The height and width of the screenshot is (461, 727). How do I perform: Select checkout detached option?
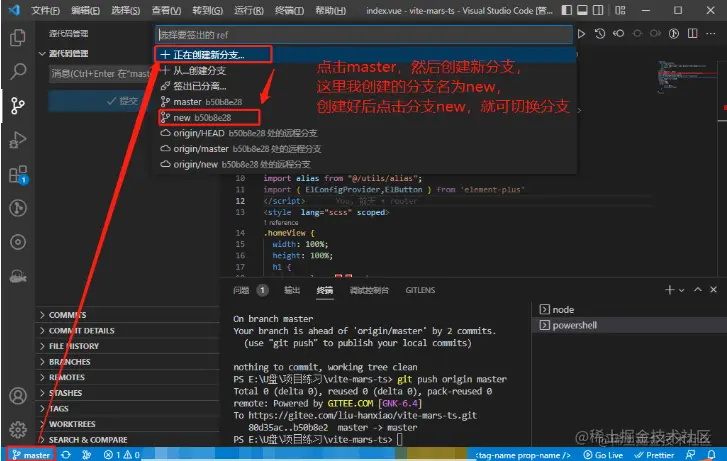pos(365,86)
